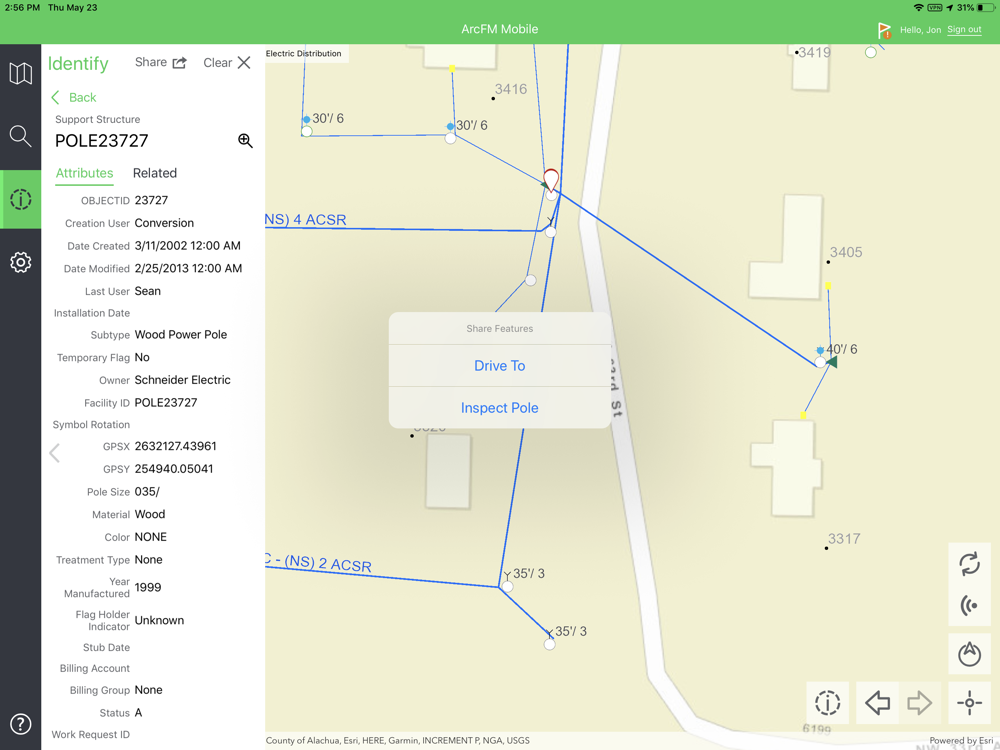Click the 40'/ 6 pole label on map
Viewport: 1000px width, 750px height.
[x=842, y=349]
